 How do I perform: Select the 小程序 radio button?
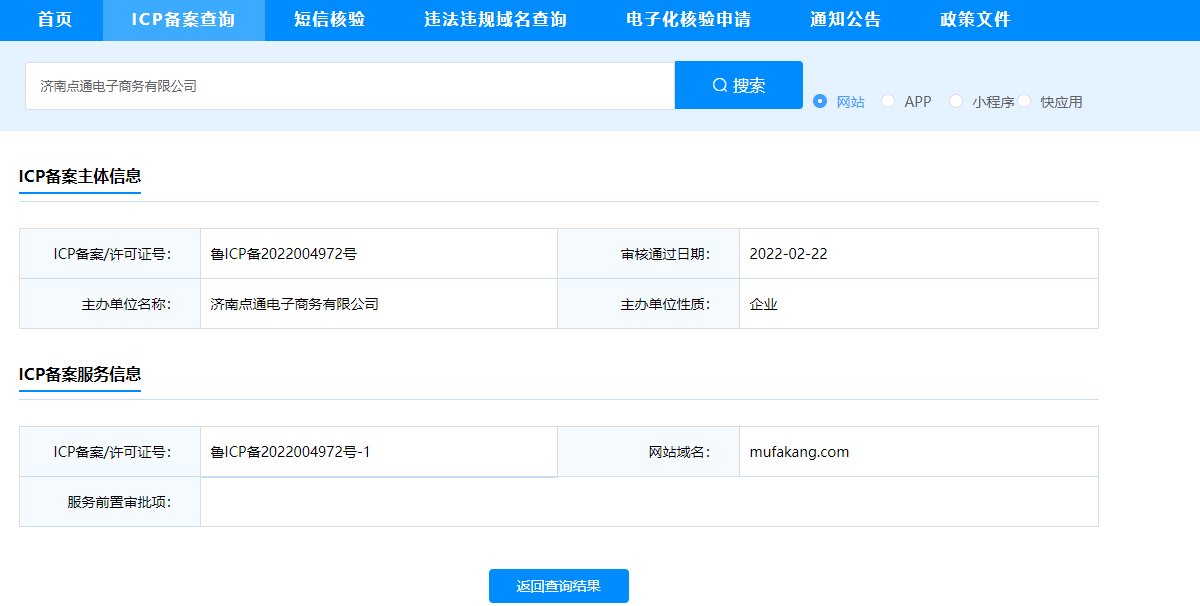point(956,101)
